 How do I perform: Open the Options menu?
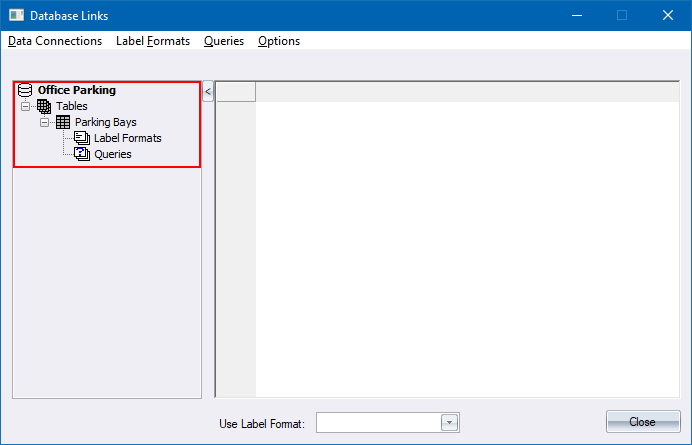[279, 41]
